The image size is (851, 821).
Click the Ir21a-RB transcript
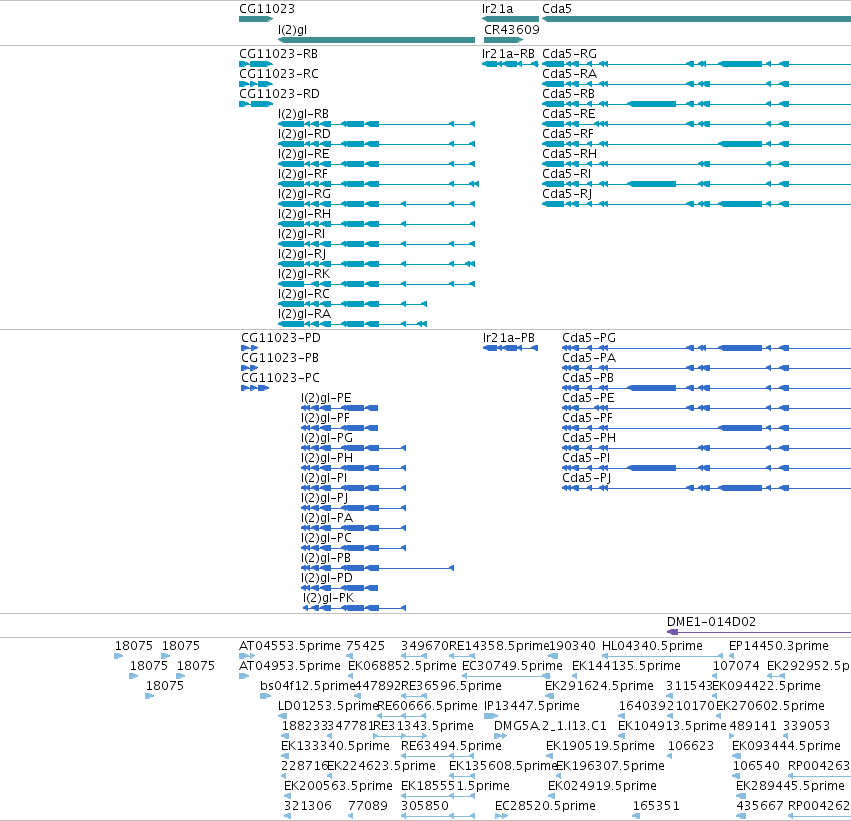click(x=510, y=64)
